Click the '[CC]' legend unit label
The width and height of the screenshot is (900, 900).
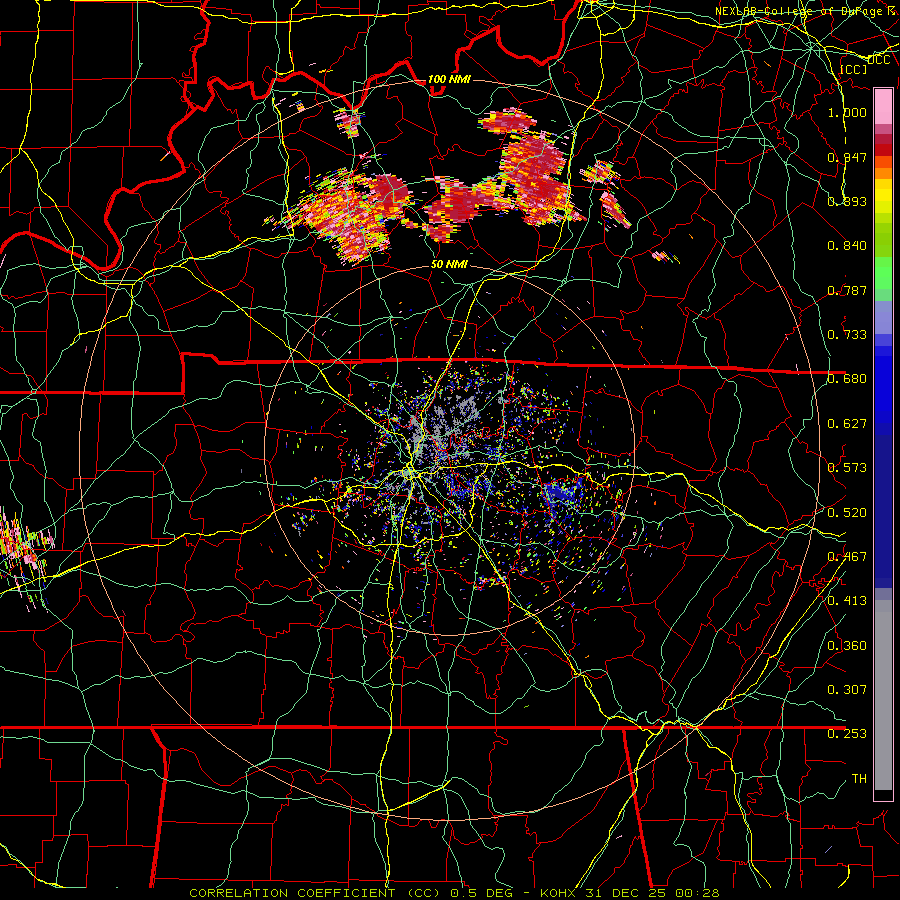pyautogui.click(x=854, y=69)
